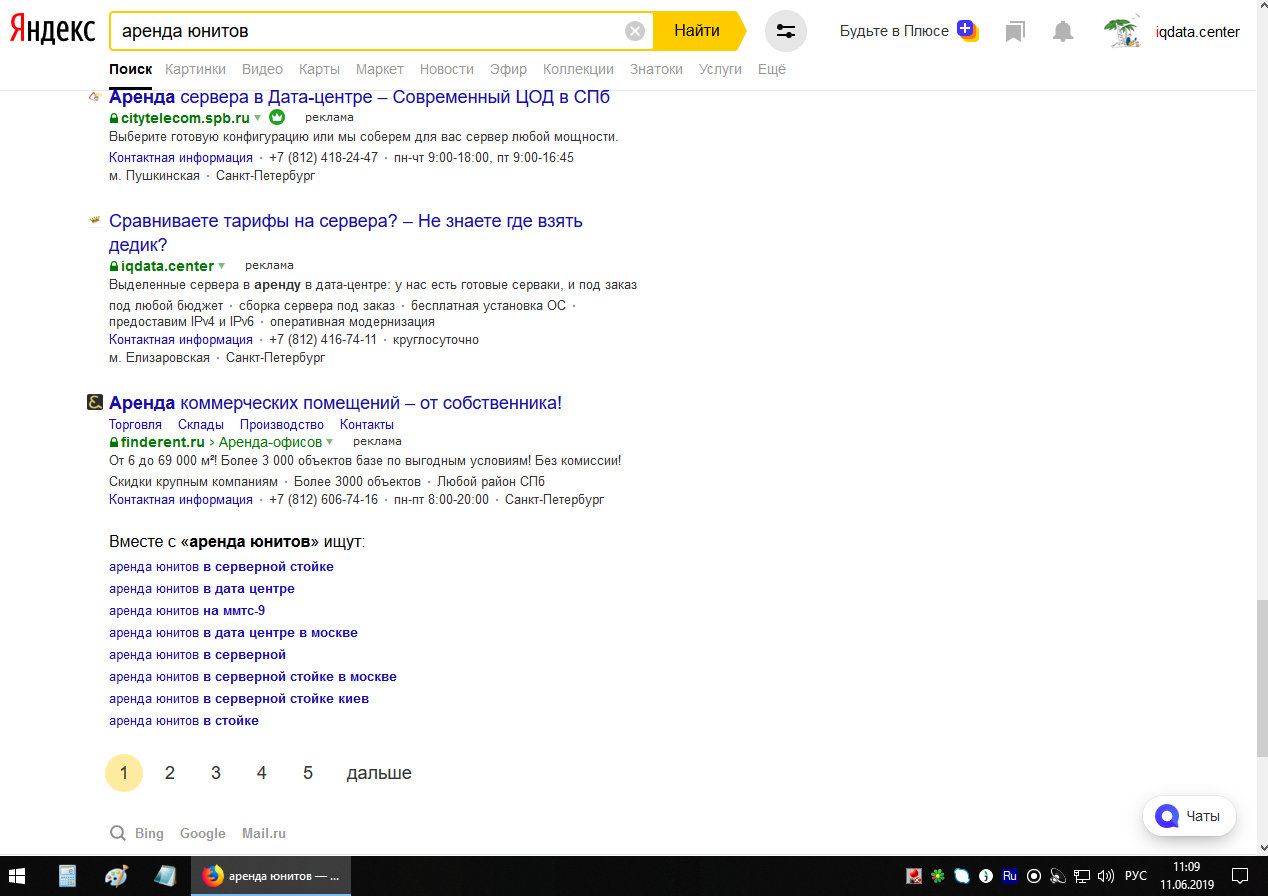The height and width of the screenshot is (896, 1268).
Task: Click the дальше next page link
Action: 379,773
